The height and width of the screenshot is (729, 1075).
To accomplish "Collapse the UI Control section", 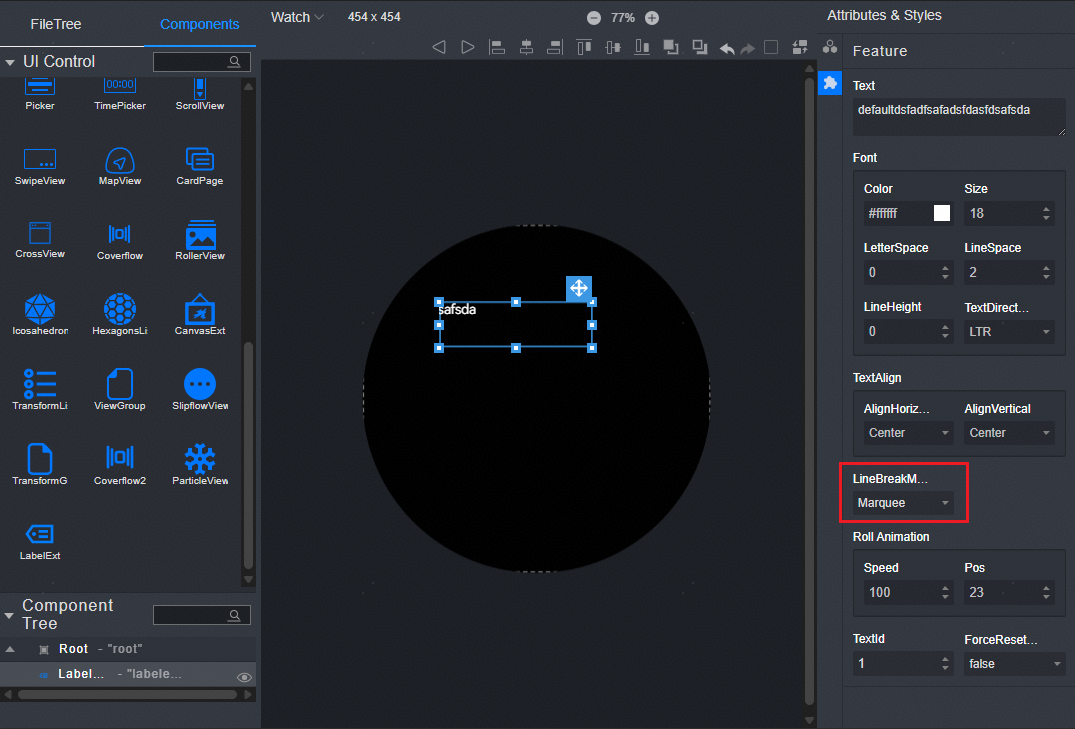I will click(11, 62).
